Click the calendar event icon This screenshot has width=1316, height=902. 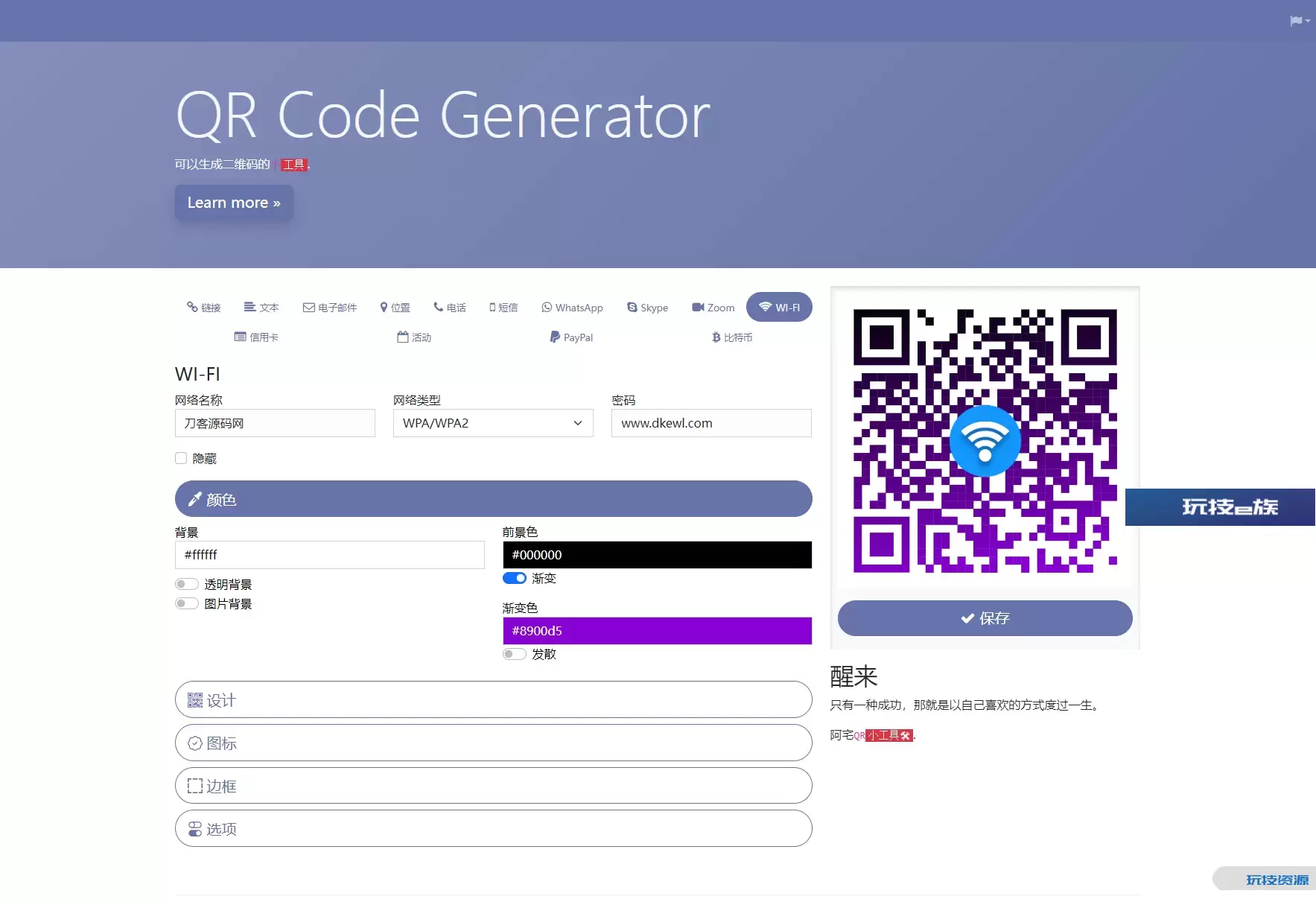pyautogui.click(x=403, y=337)
